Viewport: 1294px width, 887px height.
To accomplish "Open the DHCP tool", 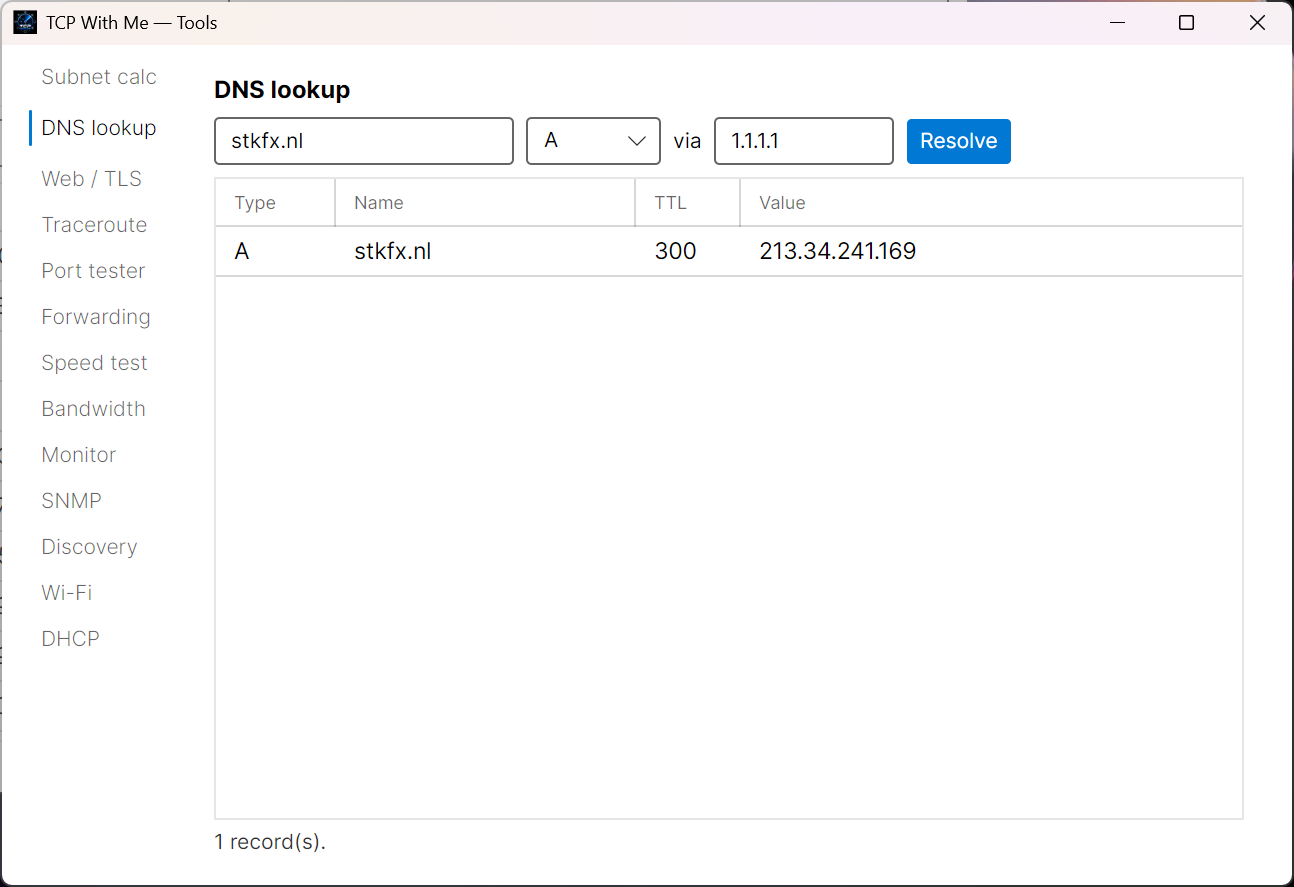I will pyautogui.click(x=70, y=639).
